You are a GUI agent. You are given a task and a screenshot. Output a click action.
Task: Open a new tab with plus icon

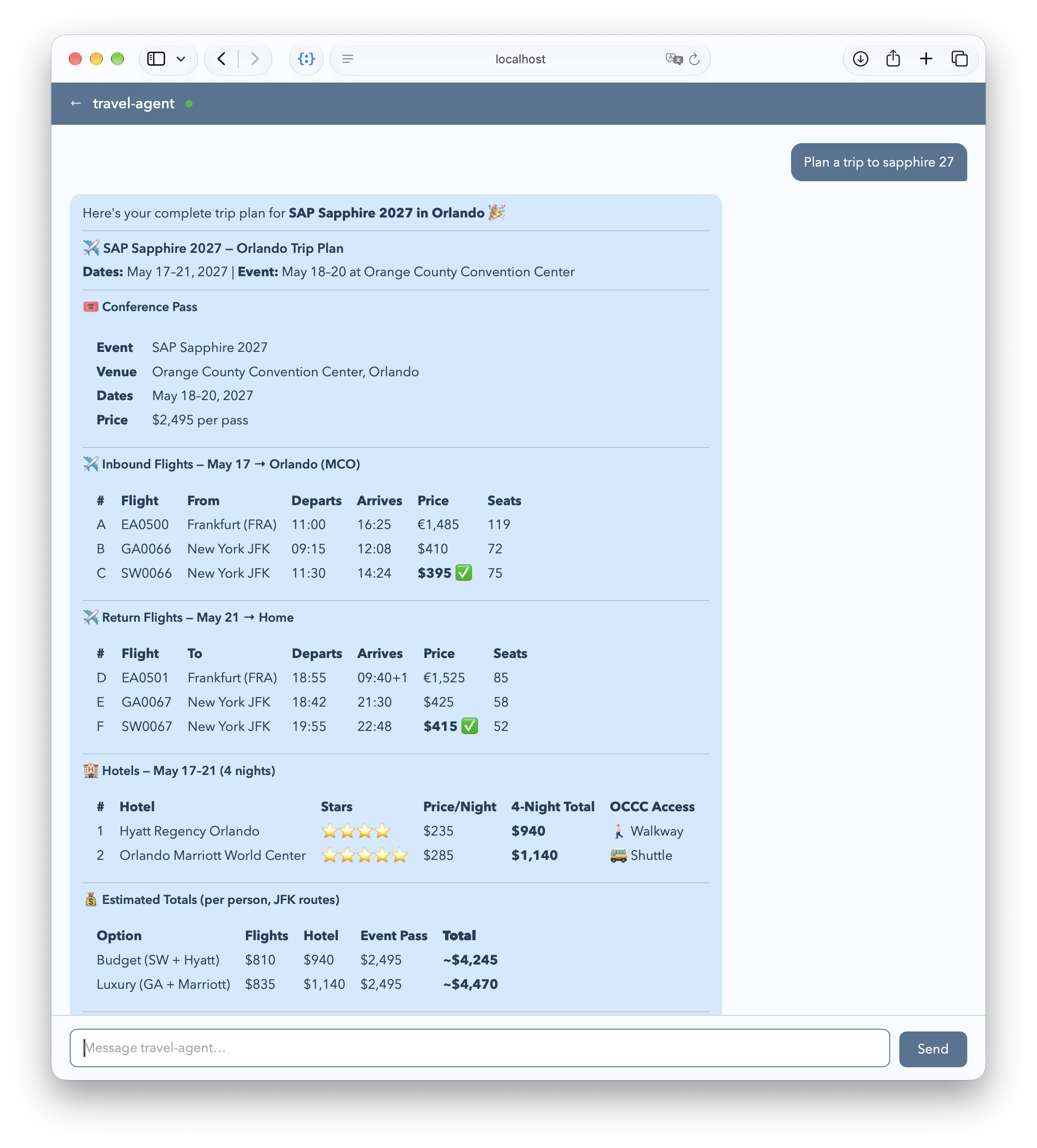pos(925,59)
